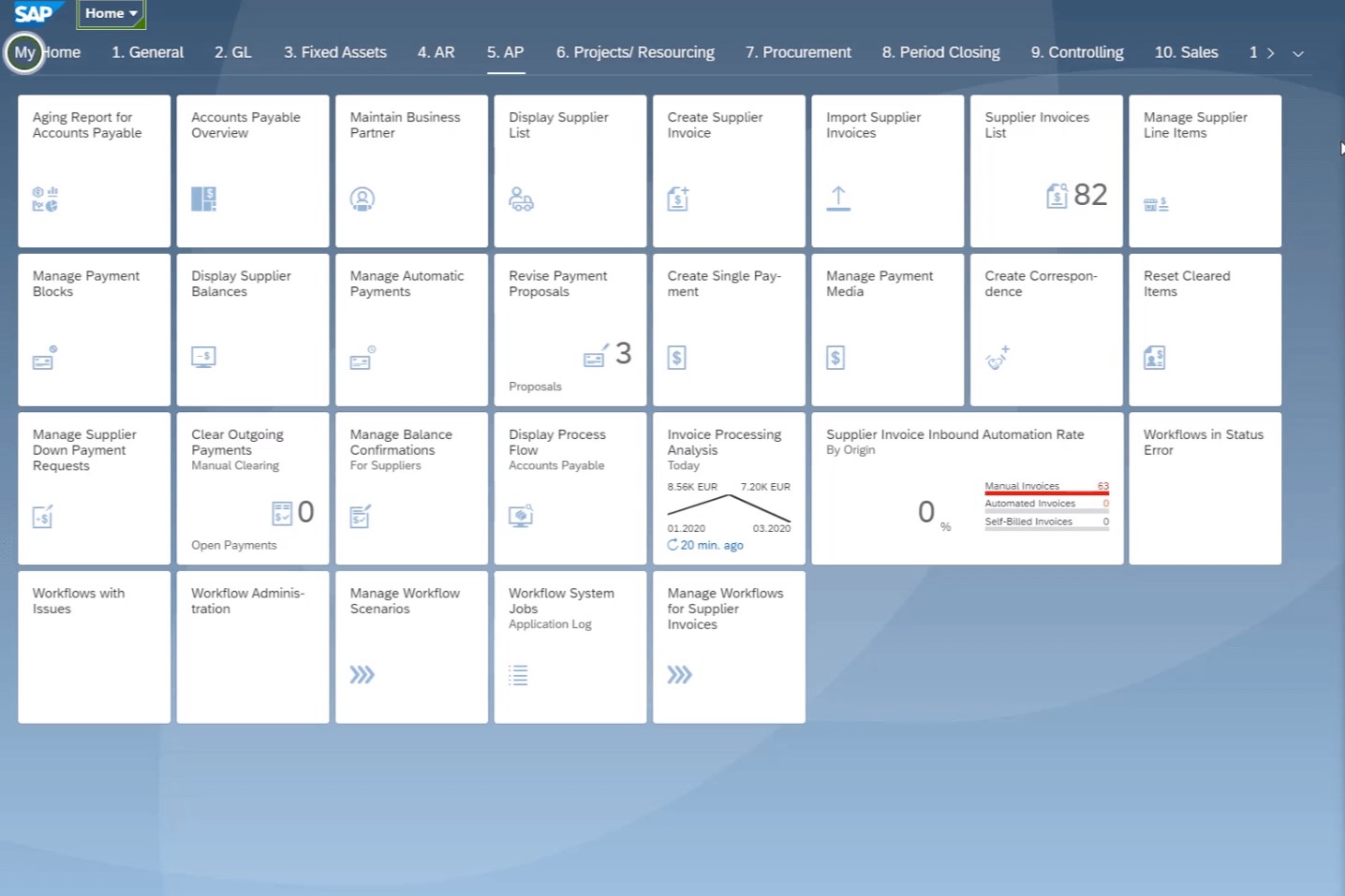
Task: Click the Display Supplier List icon
Action: (521, 198)
